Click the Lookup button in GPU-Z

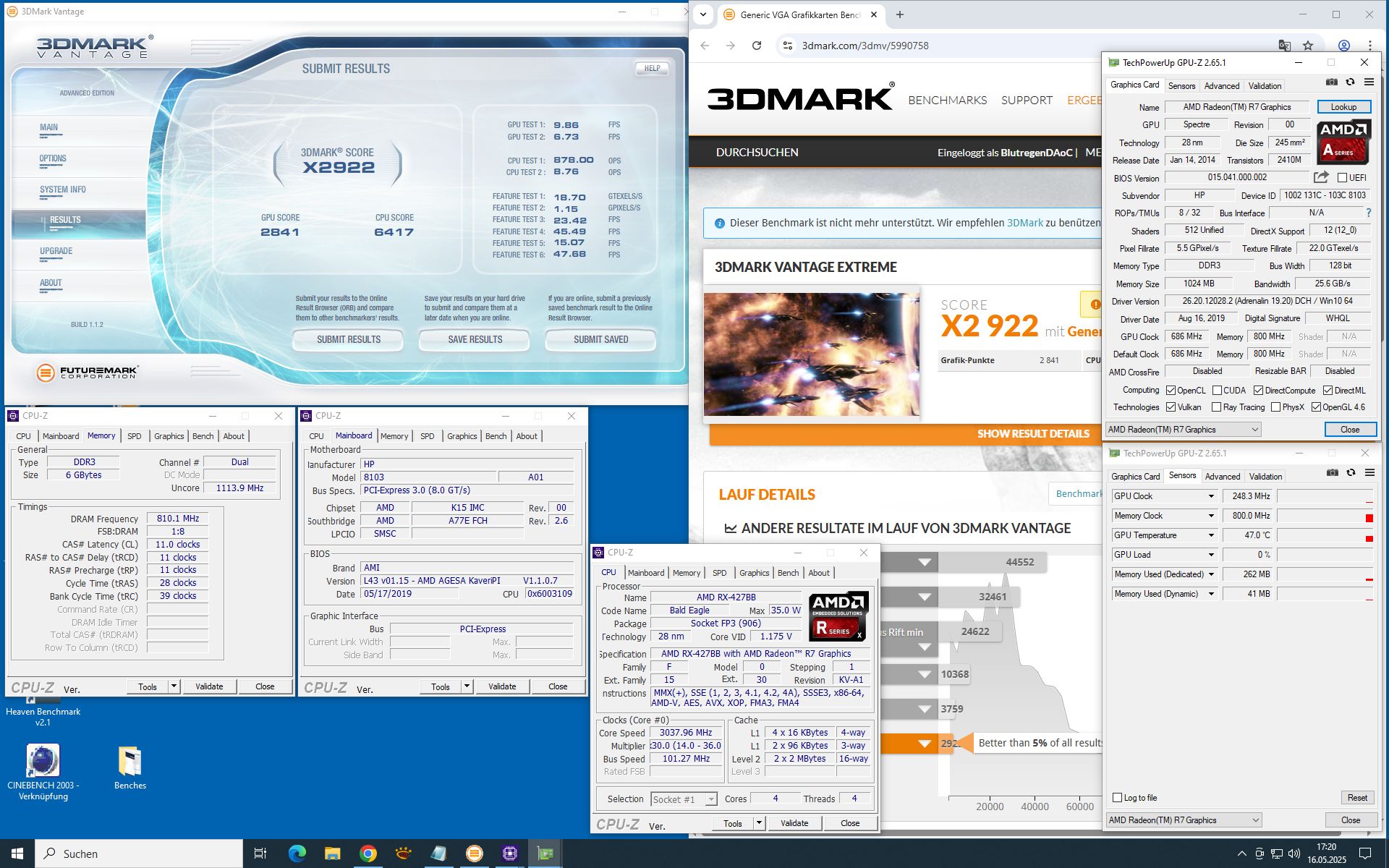pyautogui.click(x=1343, y=107)
